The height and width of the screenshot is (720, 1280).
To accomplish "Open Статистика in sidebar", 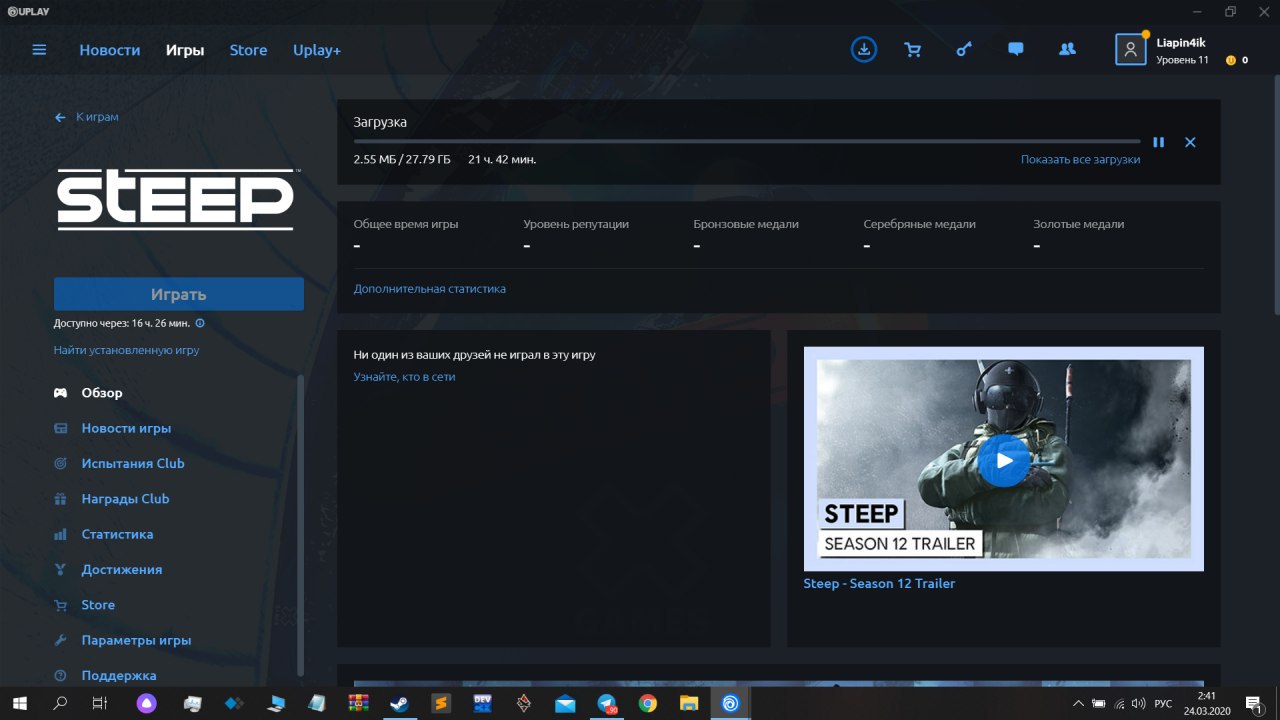I will click(x=117, y=534).
